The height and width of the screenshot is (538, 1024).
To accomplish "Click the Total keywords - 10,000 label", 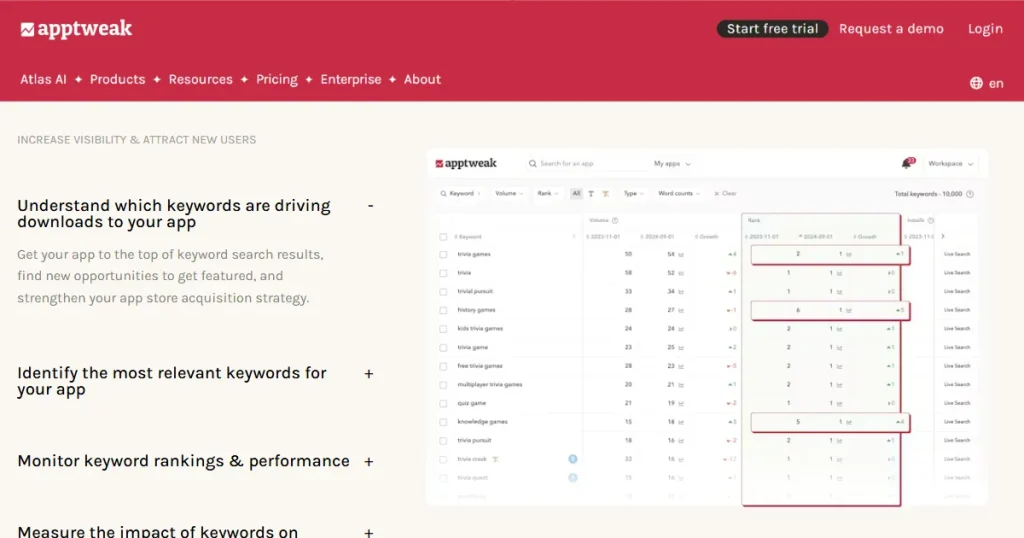I will coord(928,194).
